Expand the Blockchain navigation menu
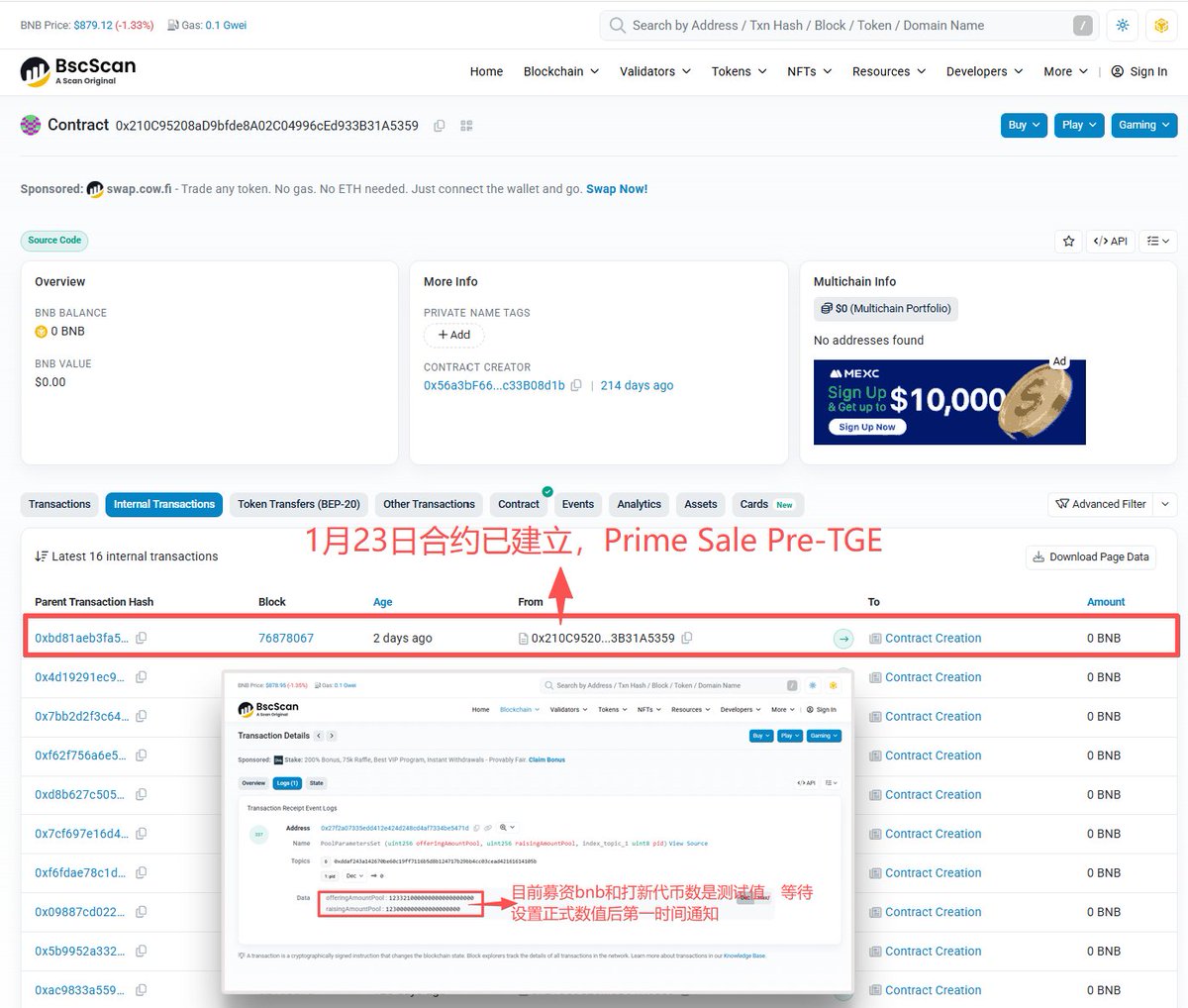 (x=559, y=71)
